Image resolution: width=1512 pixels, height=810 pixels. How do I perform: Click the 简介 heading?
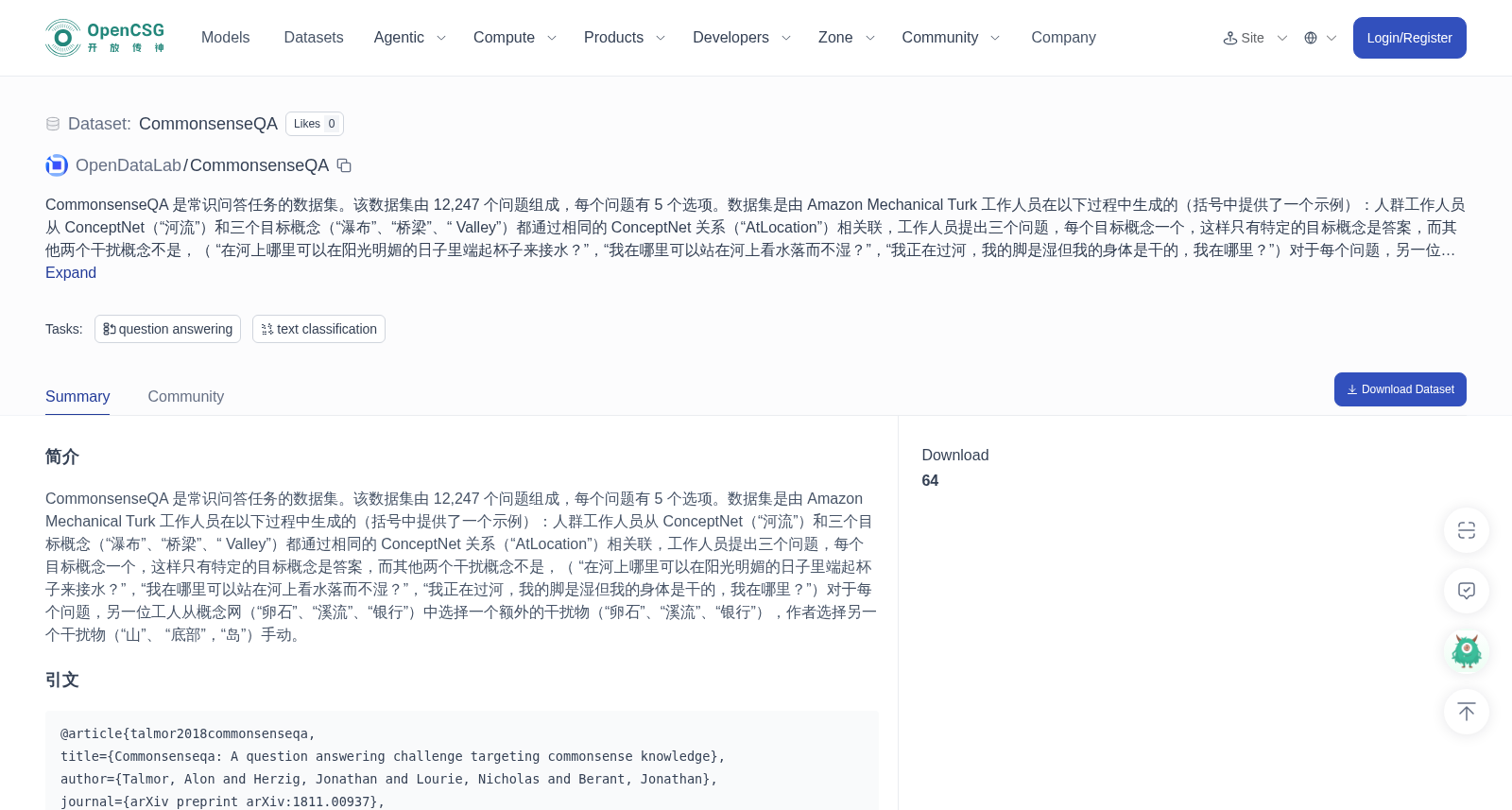click(62, 457)
